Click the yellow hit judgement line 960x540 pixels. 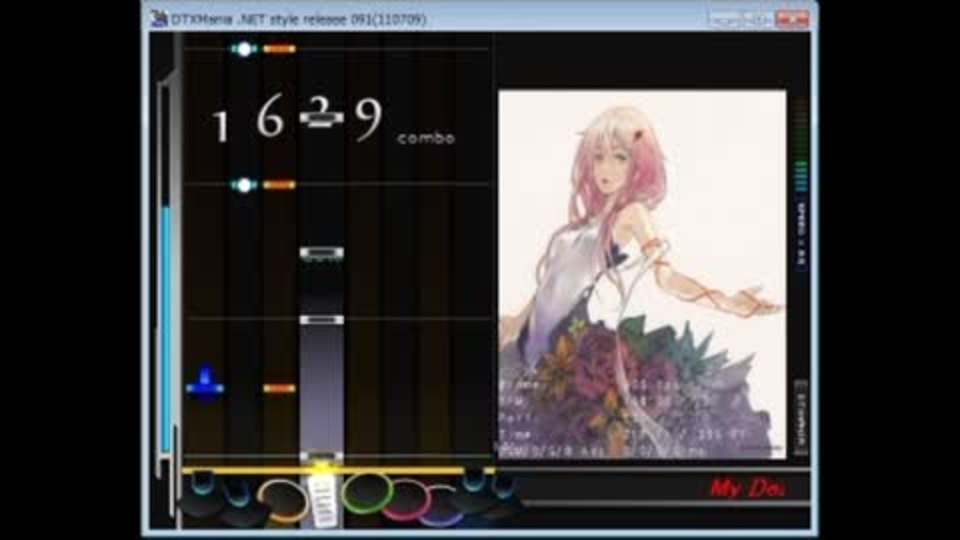coord(338,470)
